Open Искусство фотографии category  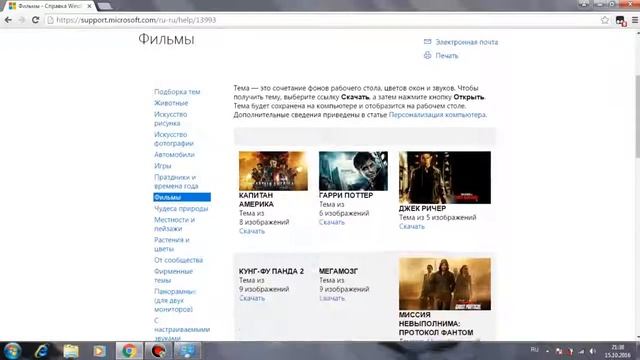(x=174, y=139)
